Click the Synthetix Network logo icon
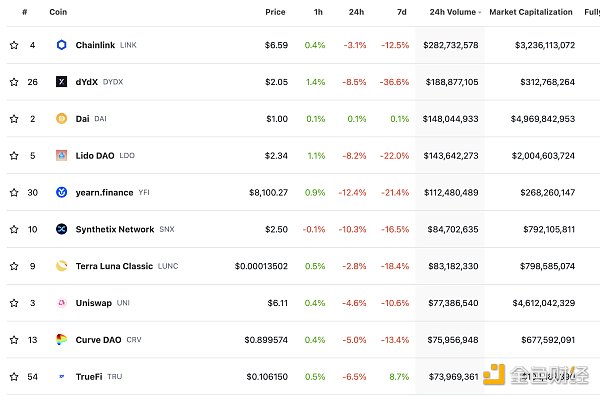The width and height of the screenshot is (600, 396). [x=61, y=229]
